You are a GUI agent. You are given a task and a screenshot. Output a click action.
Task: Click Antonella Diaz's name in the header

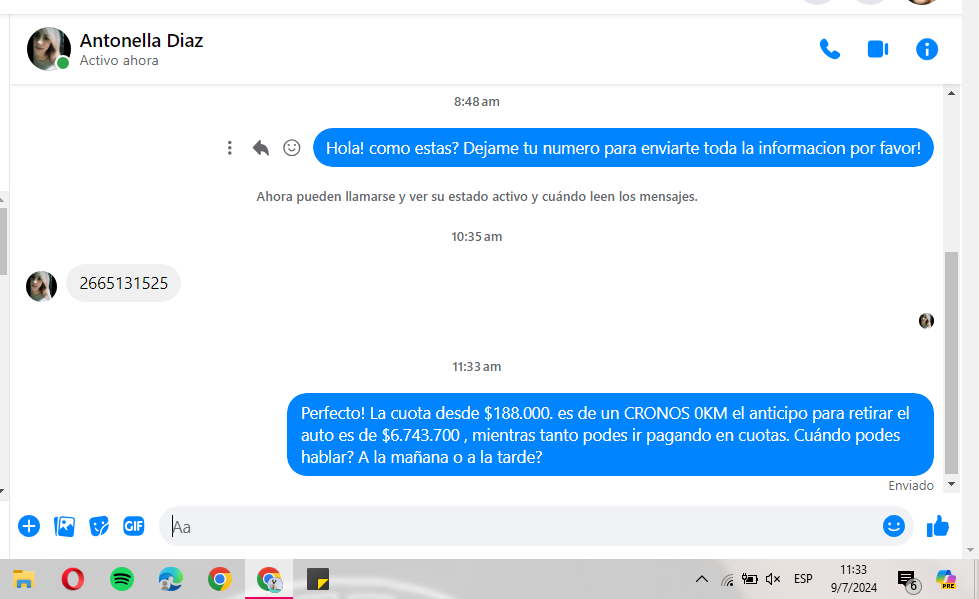(141, 41)
